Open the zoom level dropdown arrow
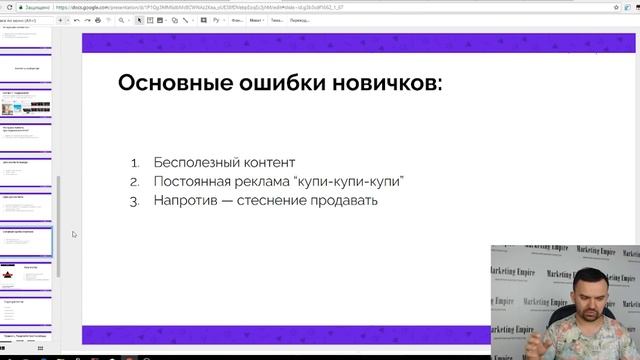The image size is (640, 360). pyautogui.click(x=129, y=20)
